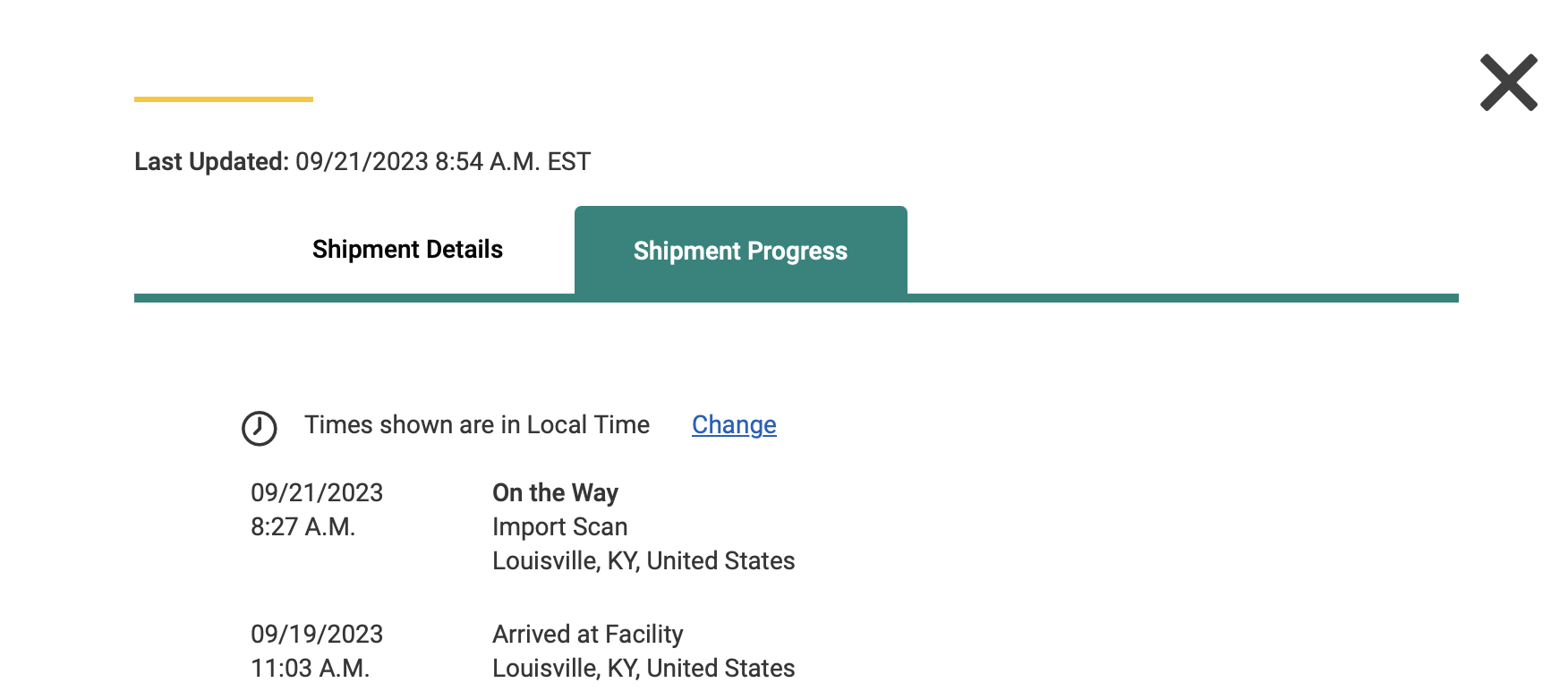Click the clock icon beside Local Time
The image size is (1568, 700).
260,428
